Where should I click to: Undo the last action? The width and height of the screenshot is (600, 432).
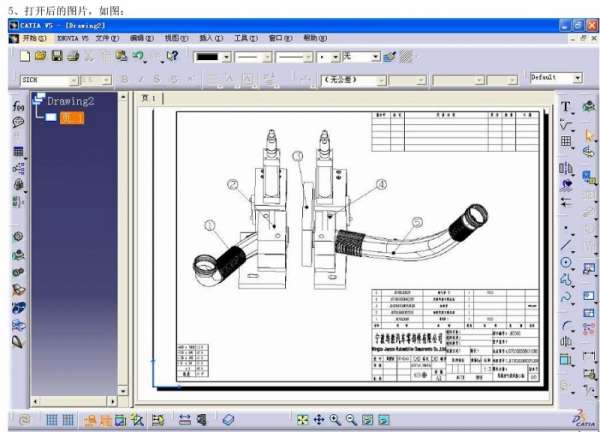(138, 56)
